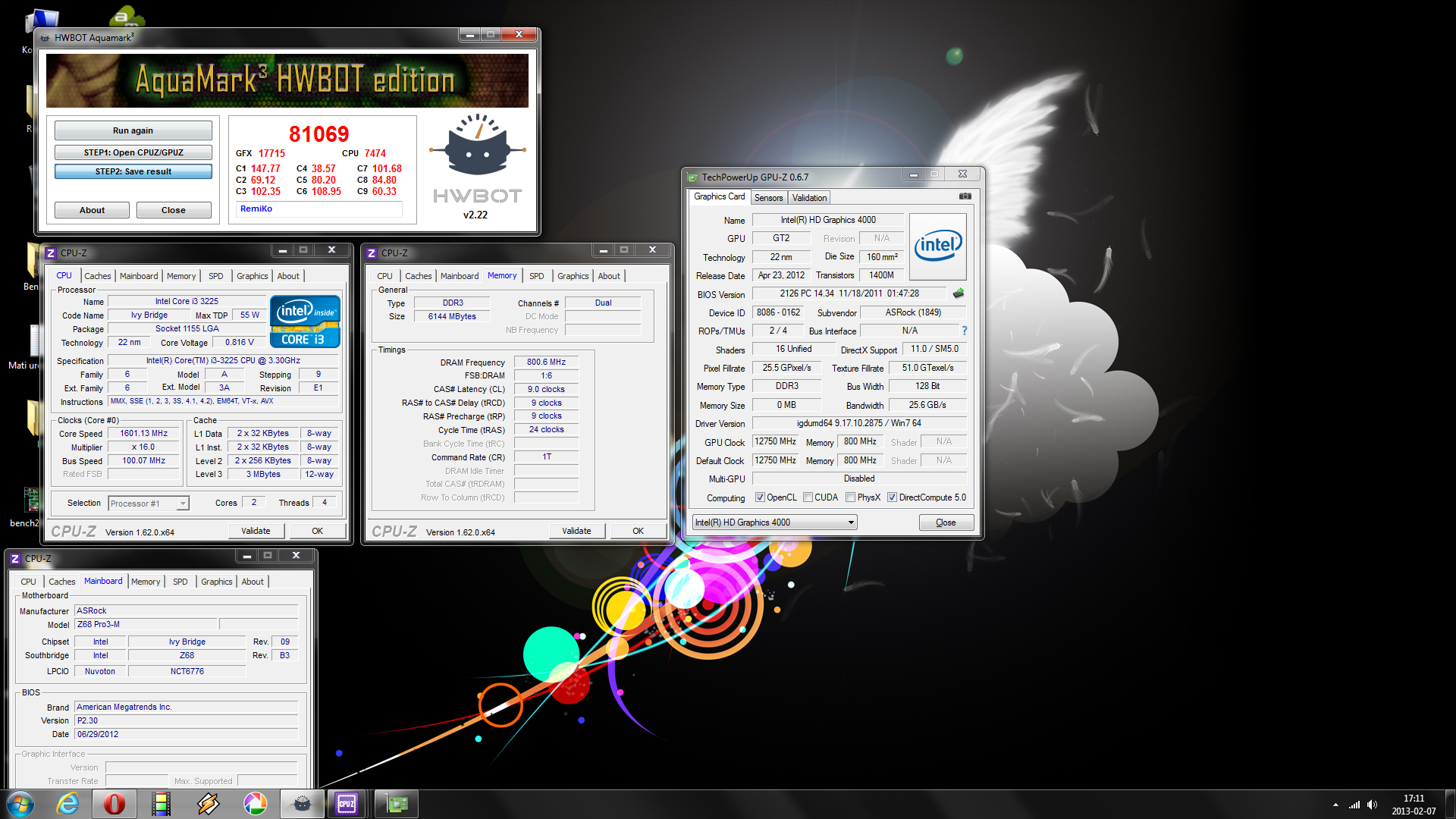Click STEP1: Open CPUZ/GPUZ button
Viewport: 1456px width, 819px height.
[133, 152]
